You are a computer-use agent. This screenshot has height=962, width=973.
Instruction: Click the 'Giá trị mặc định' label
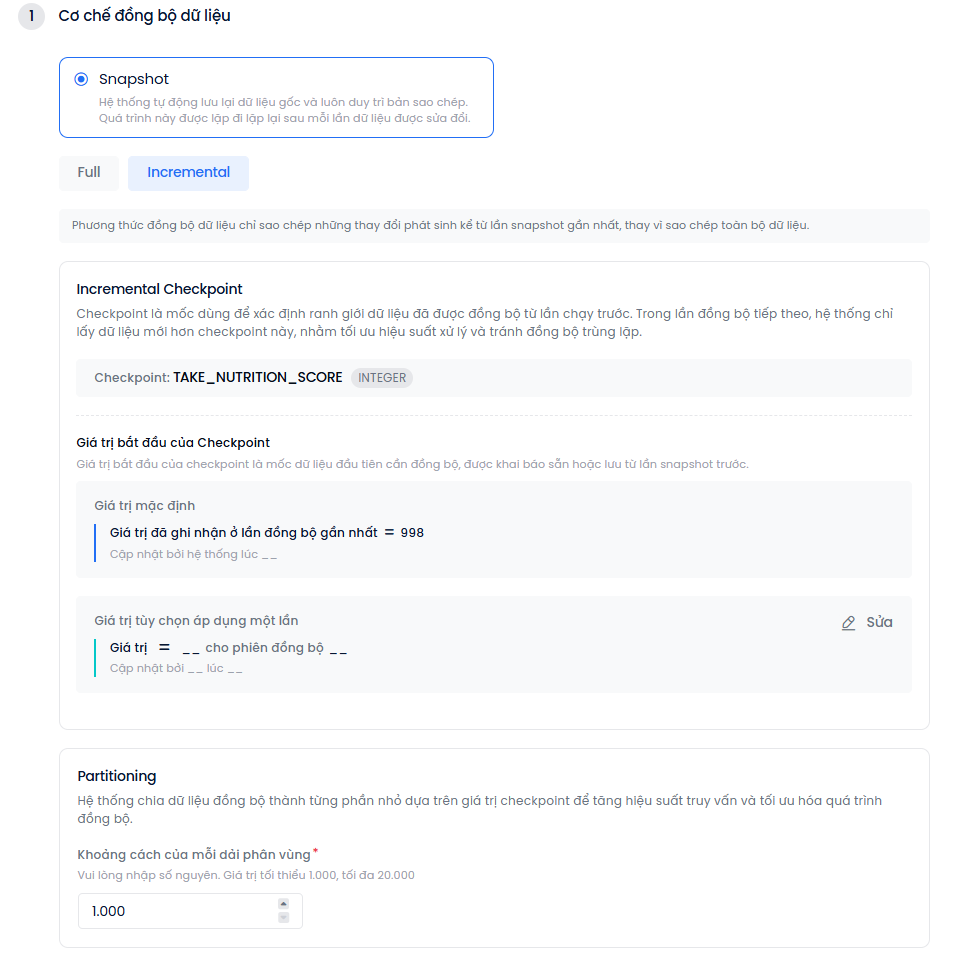[x=145, y=506]
